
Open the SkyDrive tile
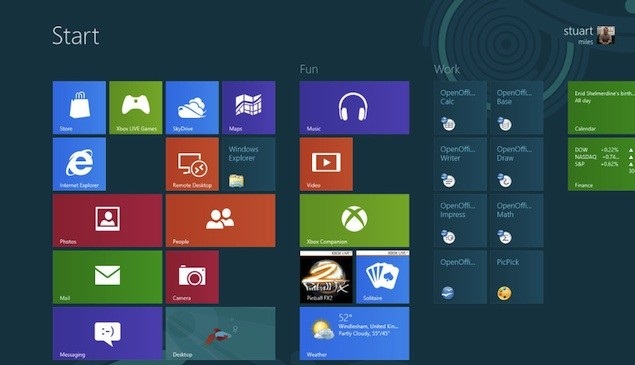pos(192,107)
